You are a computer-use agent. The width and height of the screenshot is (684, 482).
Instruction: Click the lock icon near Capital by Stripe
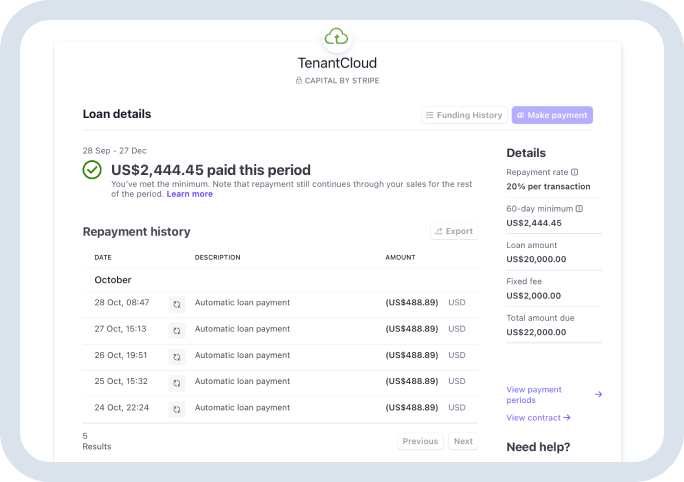click(x=299, y=80)
